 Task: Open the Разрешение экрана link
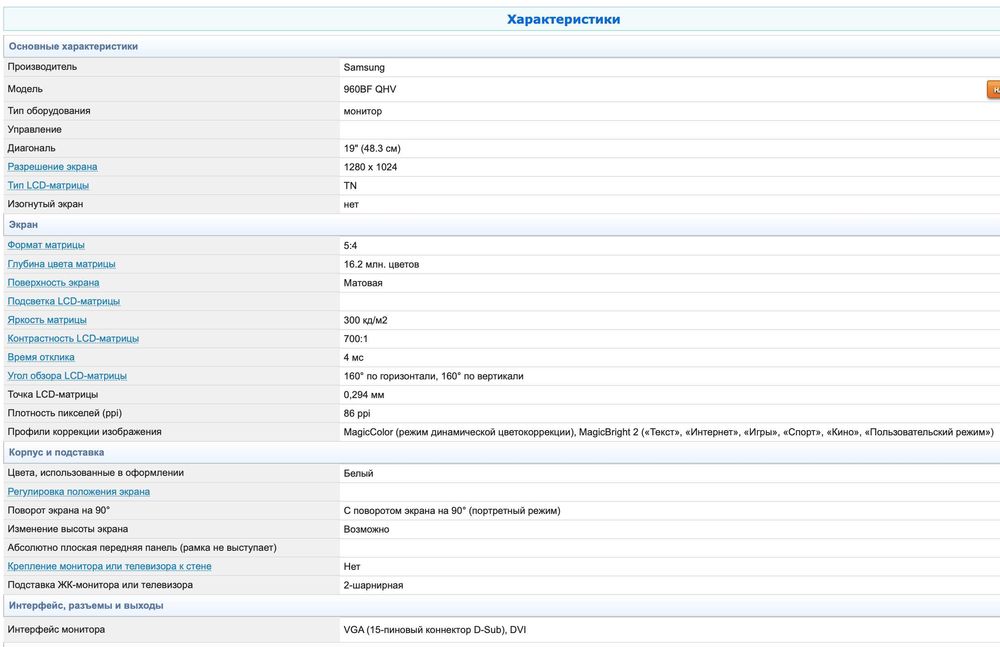(x=53, y=167)
